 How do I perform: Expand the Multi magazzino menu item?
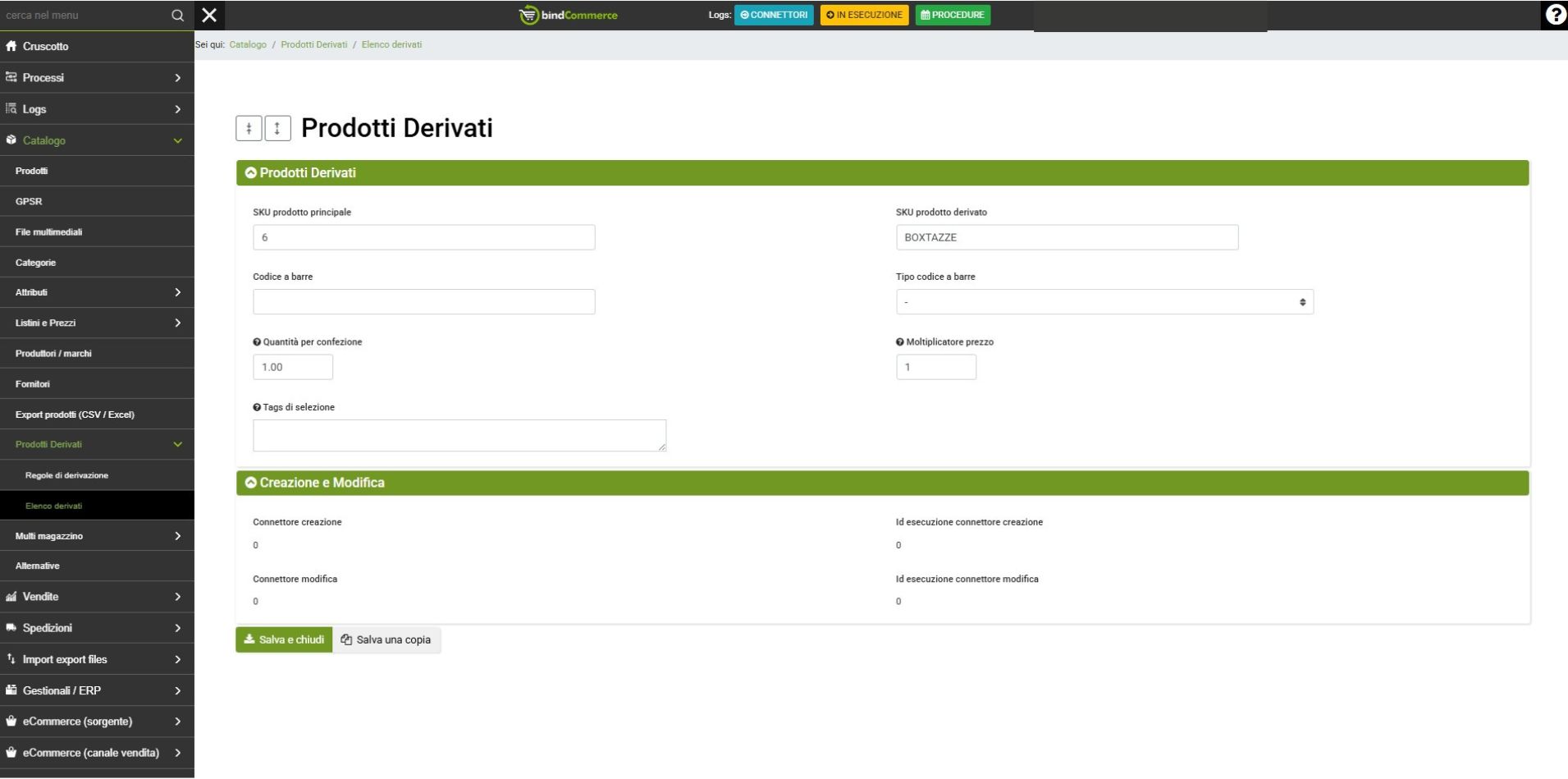tap(97, 536)
